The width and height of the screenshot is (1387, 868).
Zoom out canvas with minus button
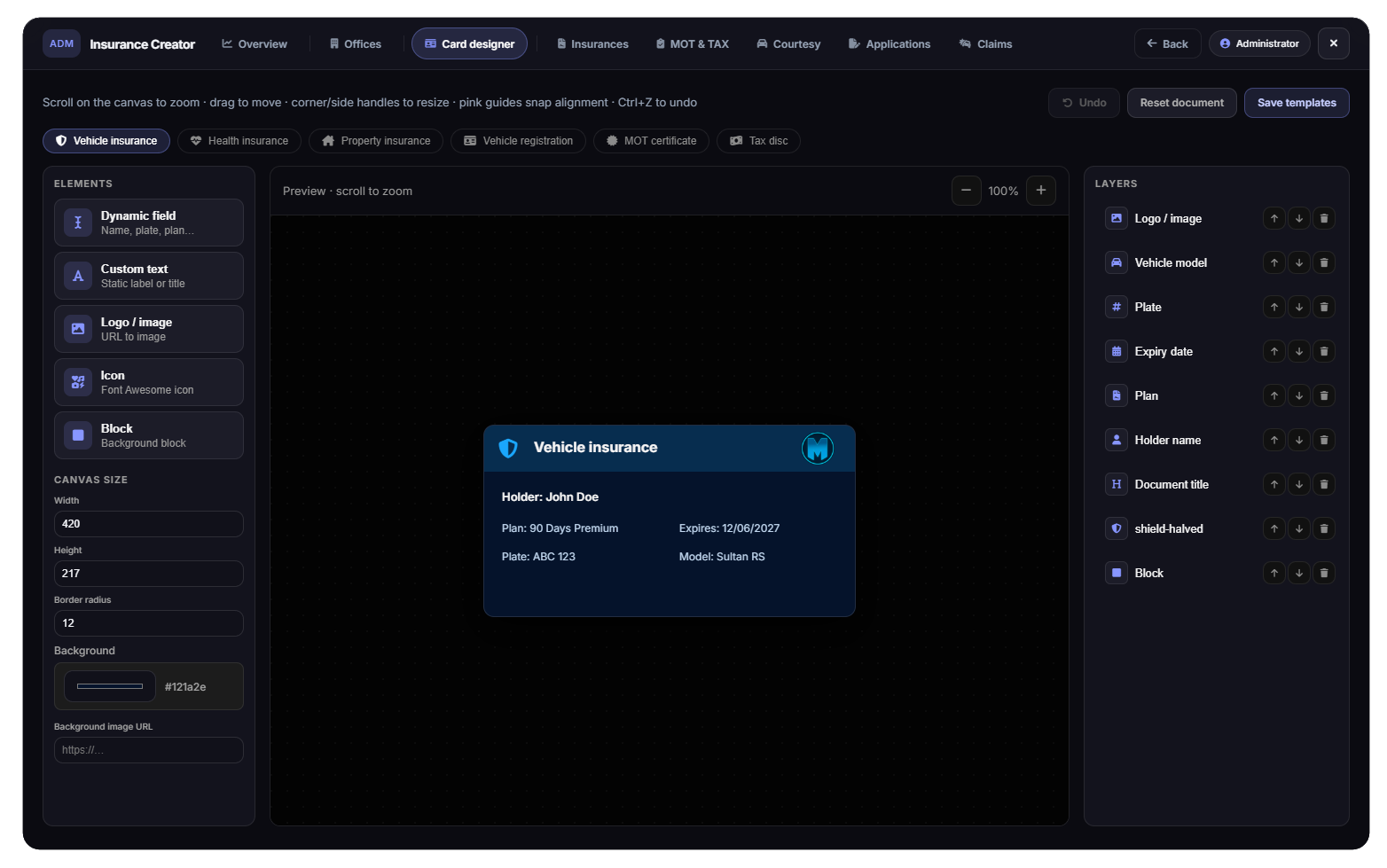pyautogui.click(x=966, y=191)
